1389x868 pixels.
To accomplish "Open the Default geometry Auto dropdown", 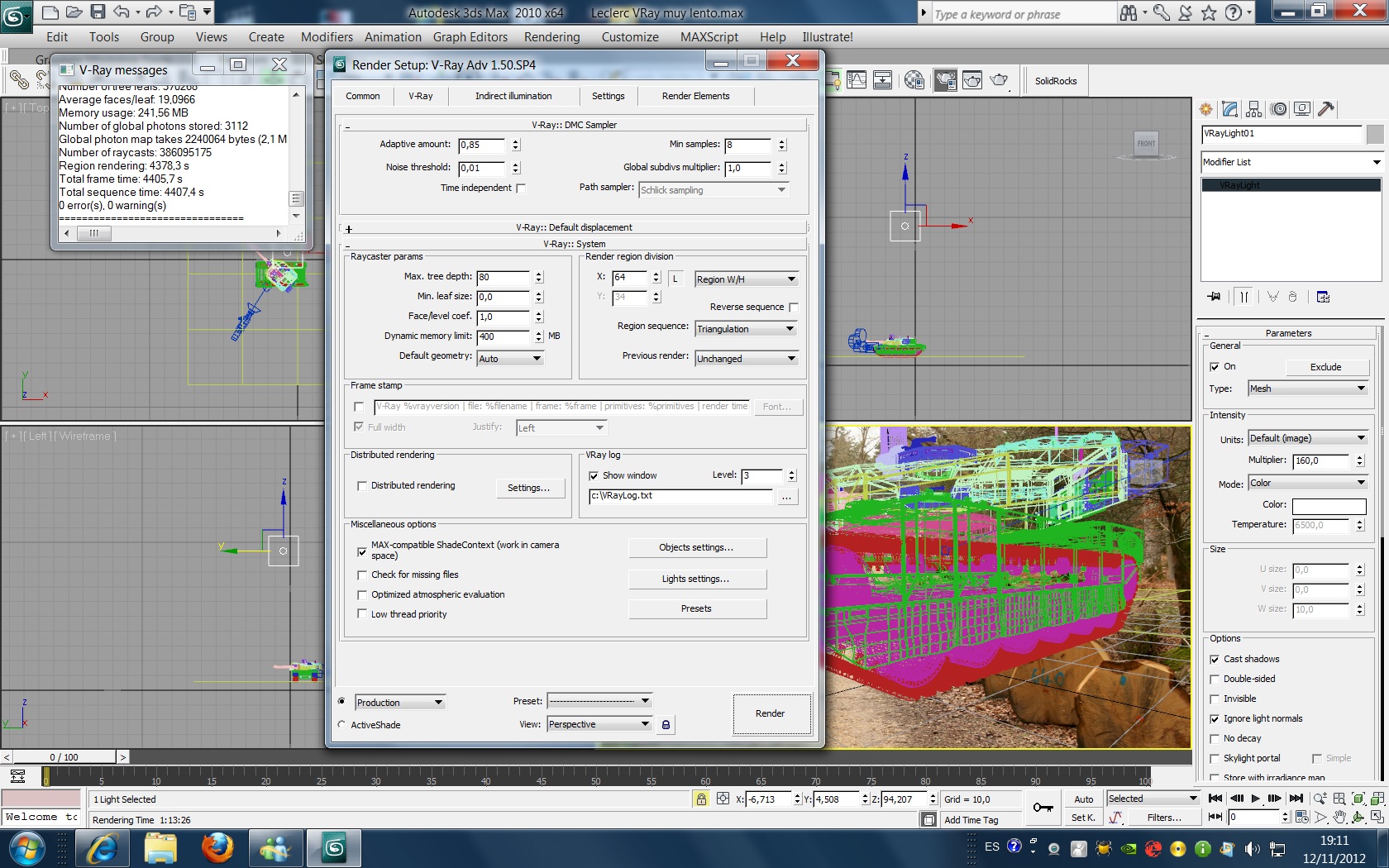I will [510, 359].
